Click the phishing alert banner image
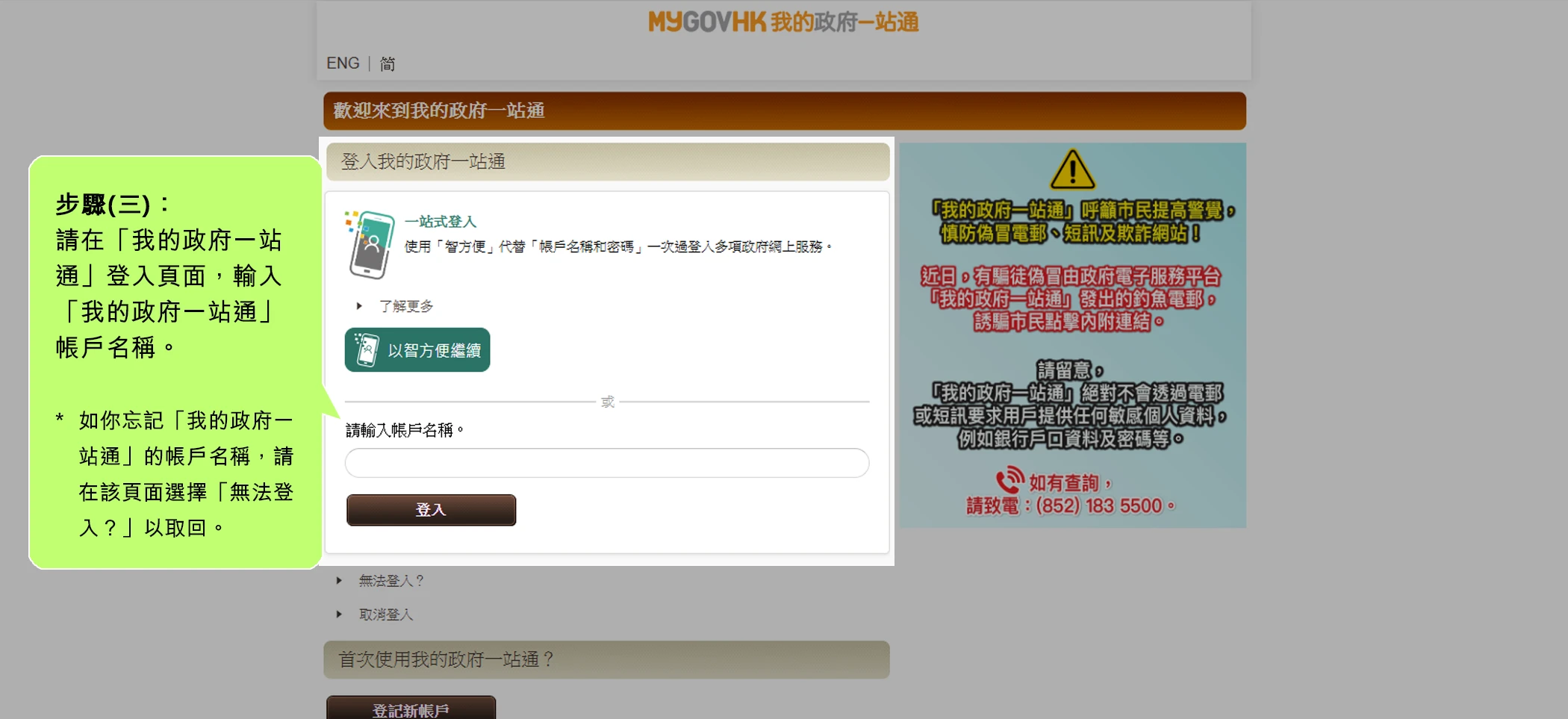 (x=1072, y=335)
